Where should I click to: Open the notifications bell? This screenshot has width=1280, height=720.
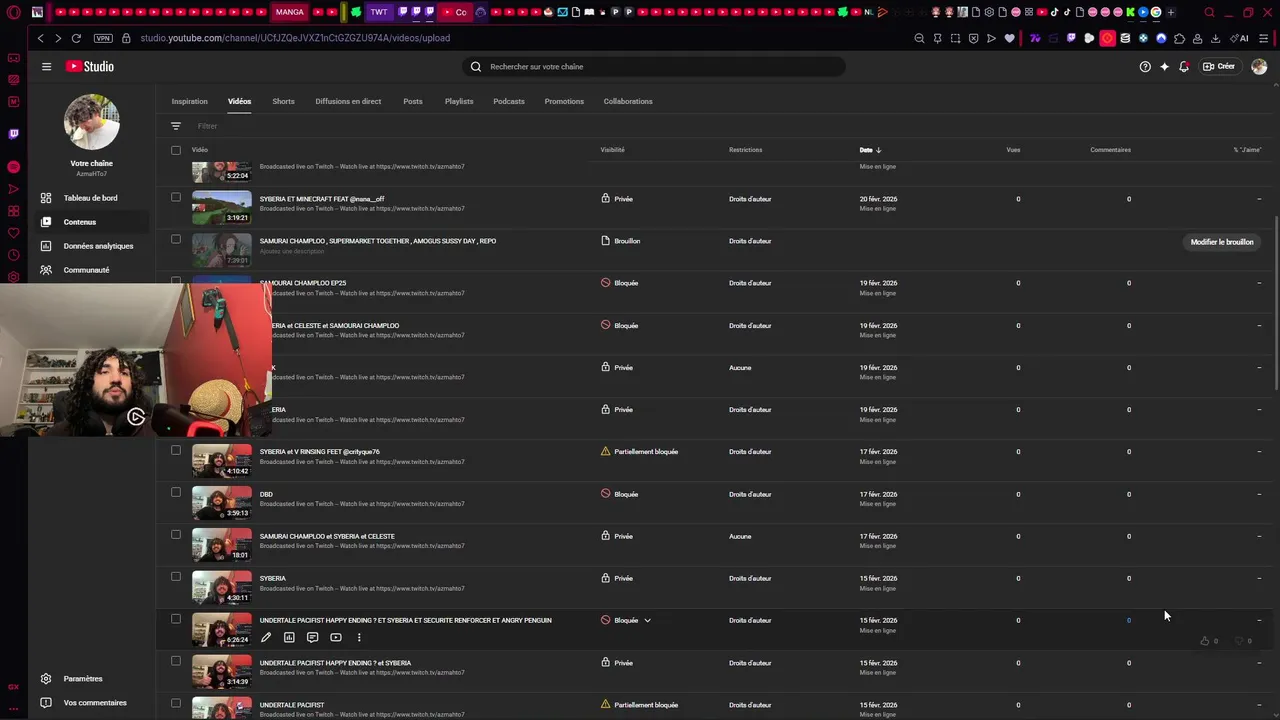point(1184,66)
